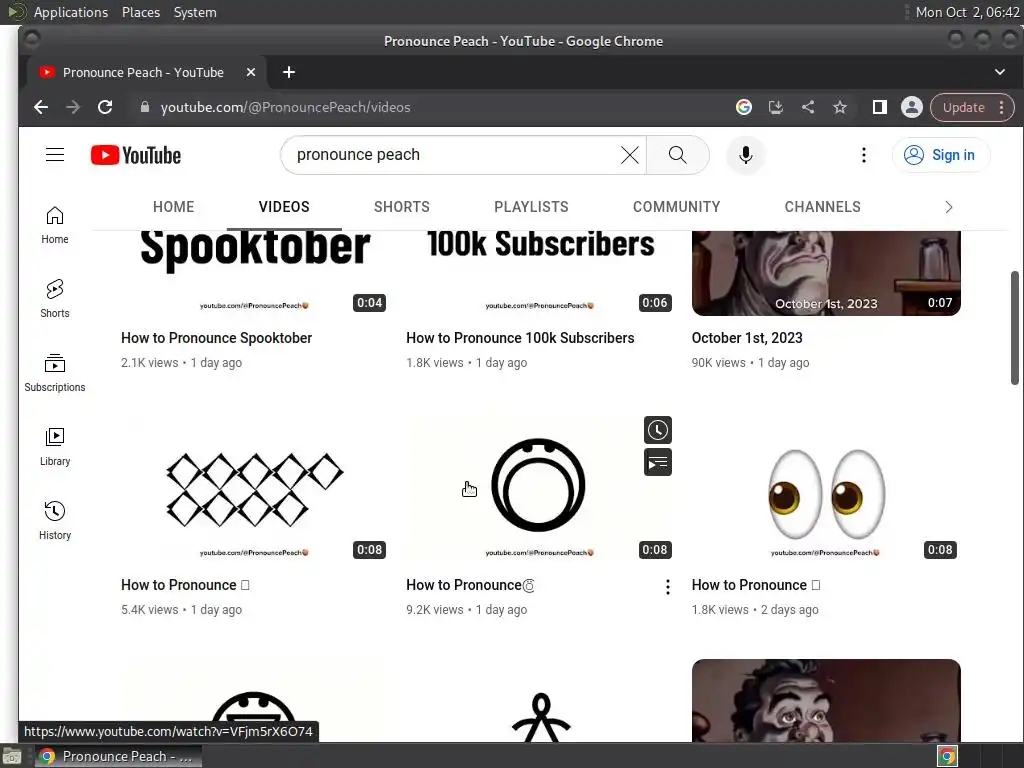Click the install app icon in address bar
This screenshot has width=1024, height=768.
(x=776, y=107)
